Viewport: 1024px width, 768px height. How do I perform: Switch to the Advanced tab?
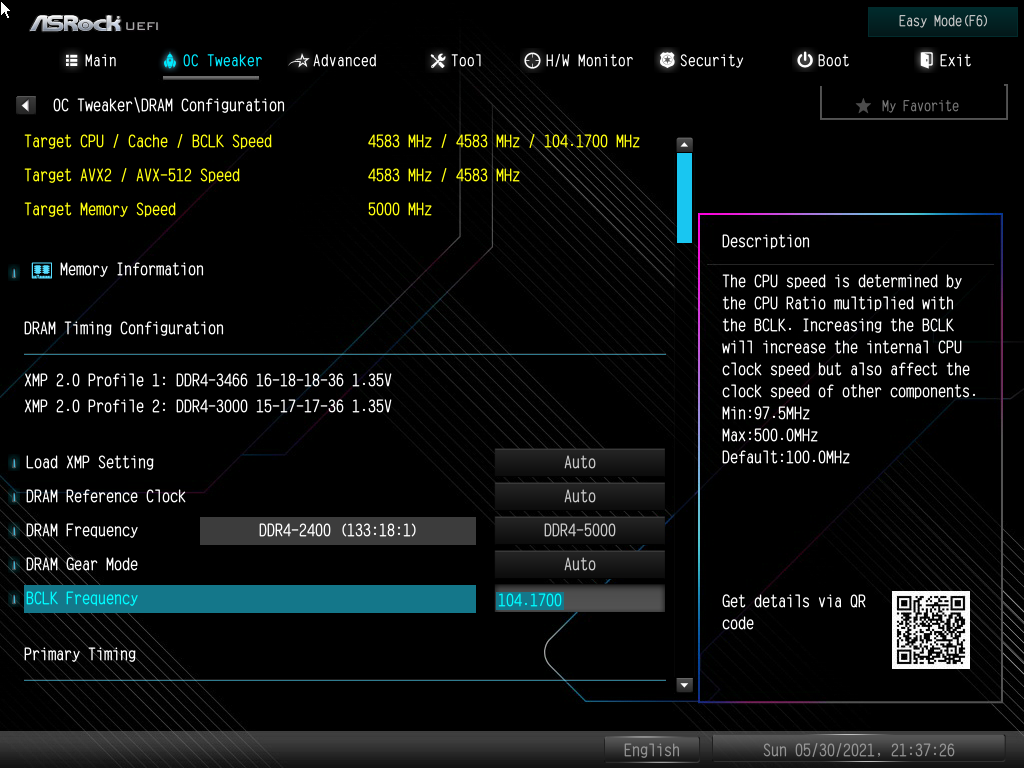coord(333,61)
